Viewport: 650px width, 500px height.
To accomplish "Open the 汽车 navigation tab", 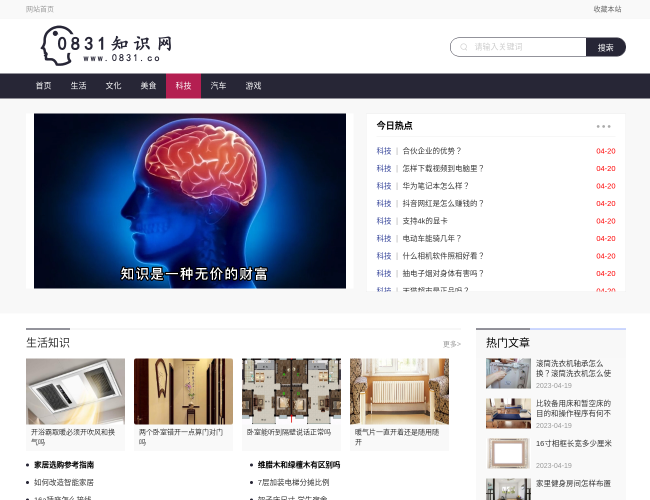I will [218, 86].
